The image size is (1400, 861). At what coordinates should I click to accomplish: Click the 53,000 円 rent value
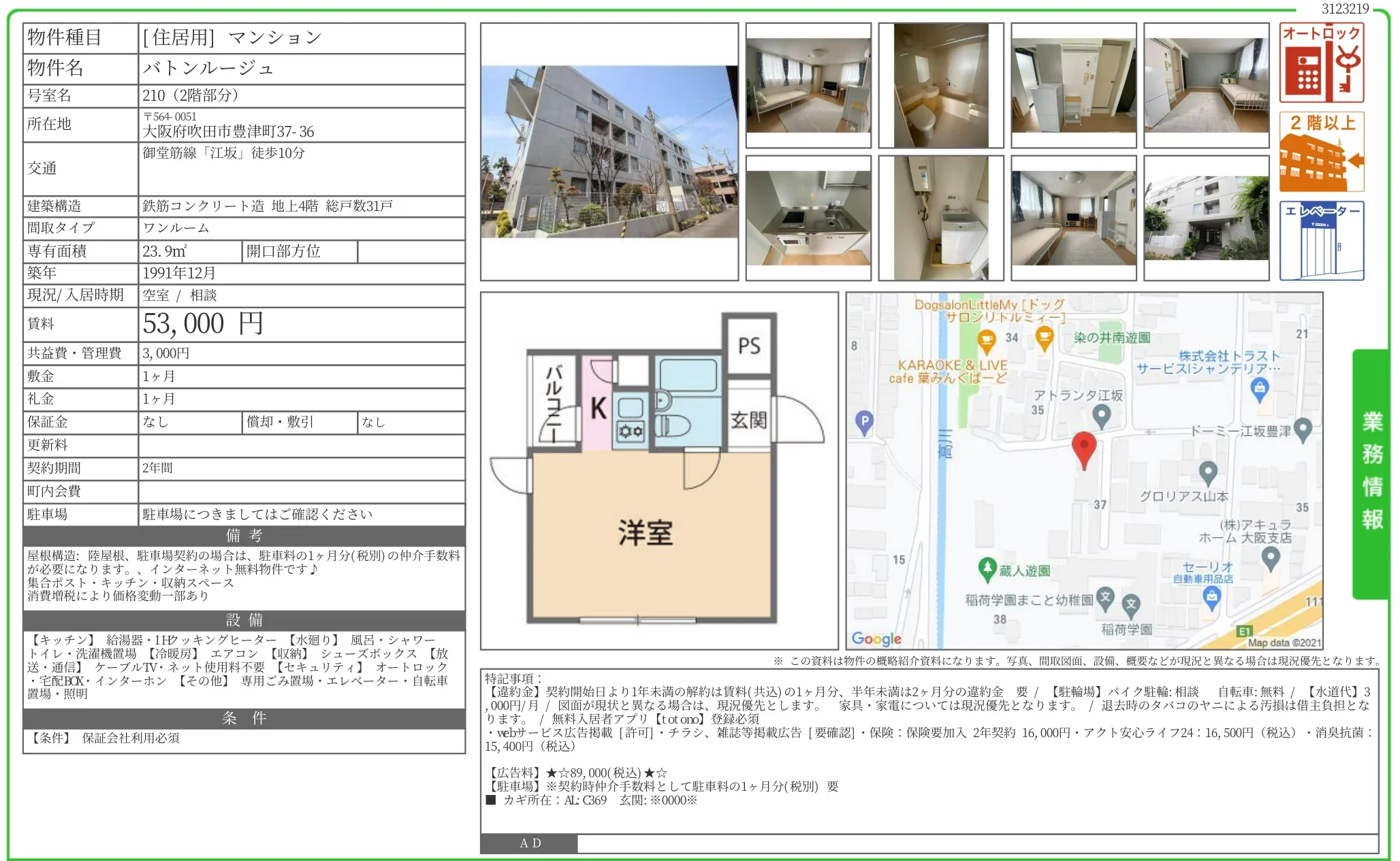(203, 324)
